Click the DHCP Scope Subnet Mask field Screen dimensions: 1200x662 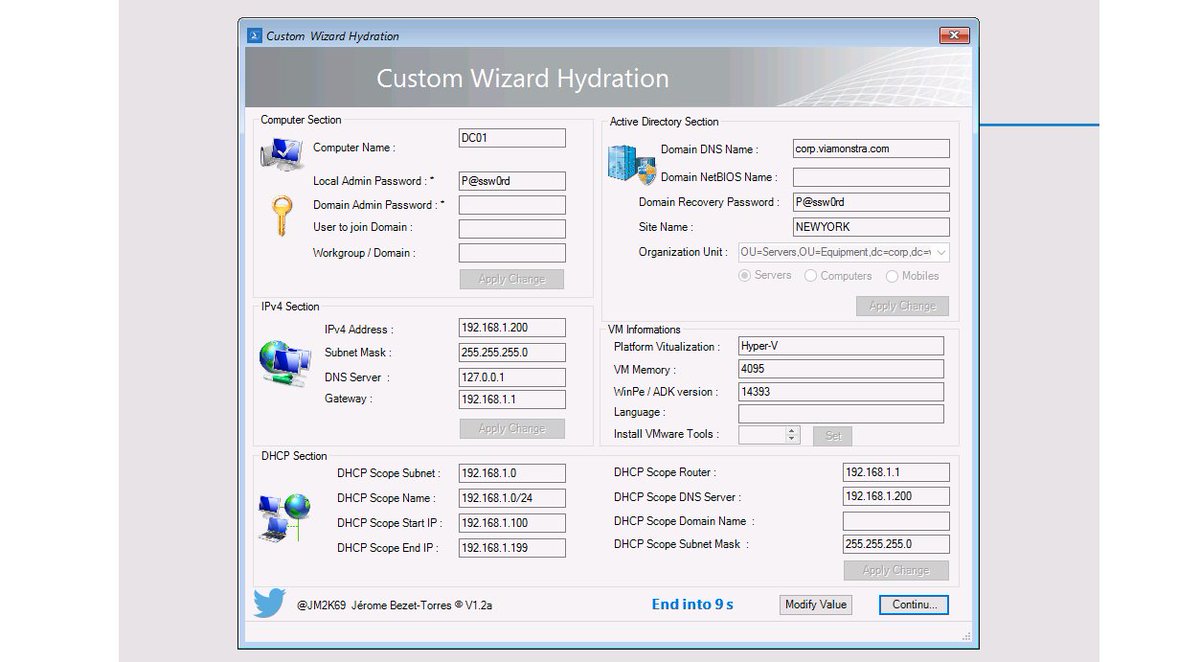coord(896,545)
